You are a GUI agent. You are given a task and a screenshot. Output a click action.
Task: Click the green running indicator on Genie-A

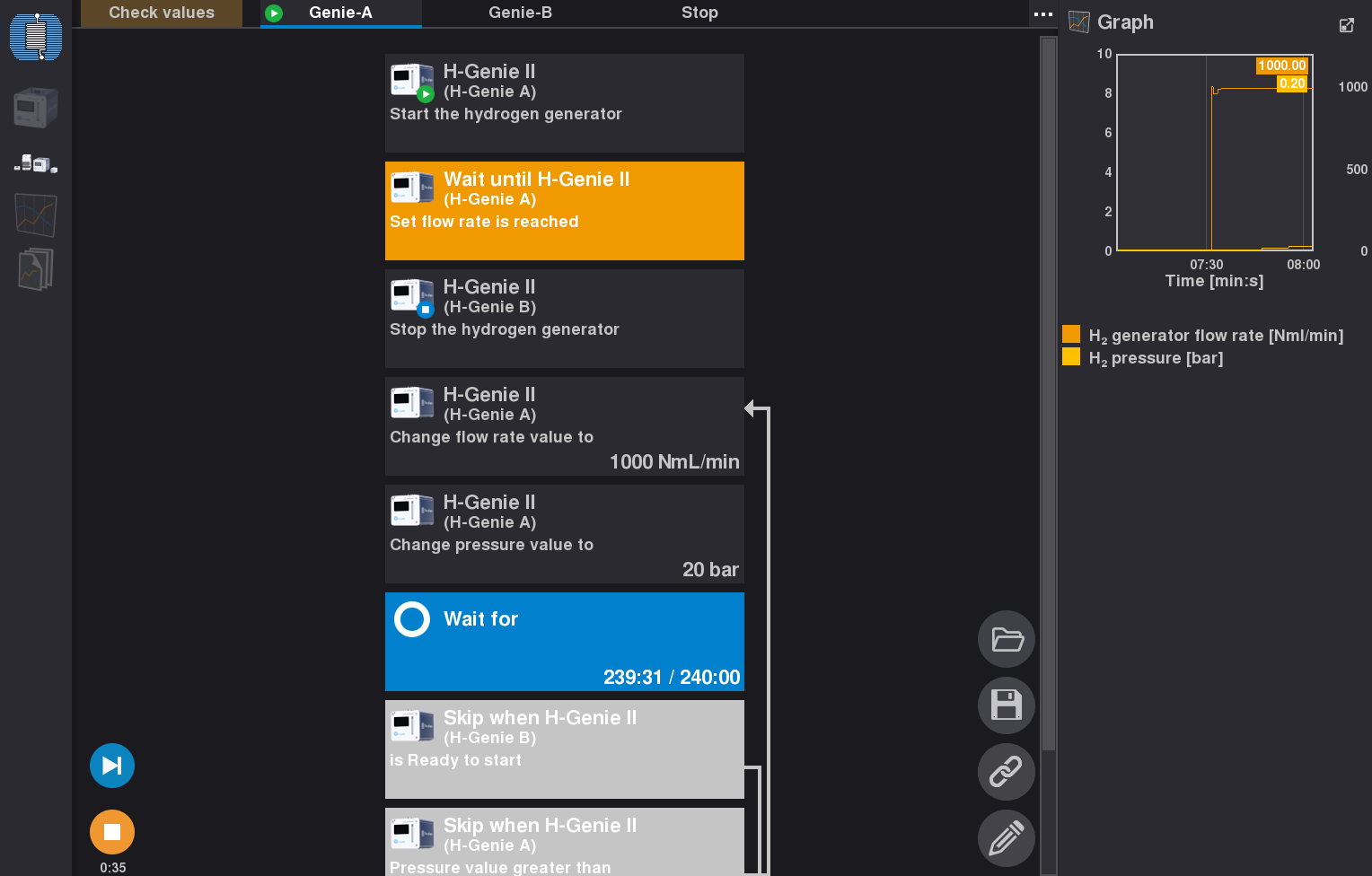275,13
